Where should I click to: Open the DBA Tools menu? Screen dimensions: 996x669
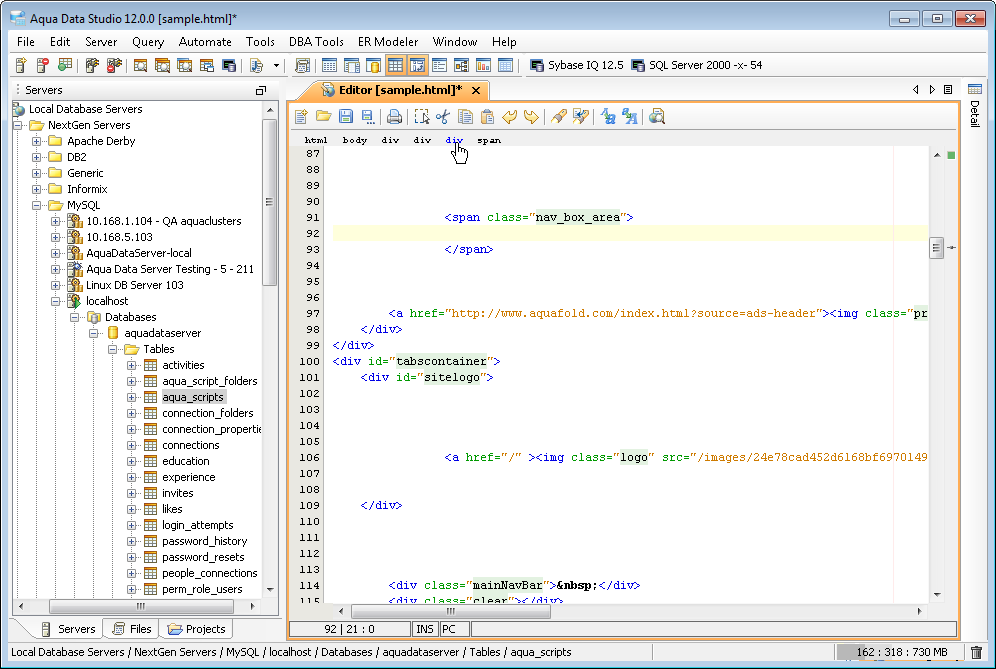pyautogui.click(x=316, y=42)
